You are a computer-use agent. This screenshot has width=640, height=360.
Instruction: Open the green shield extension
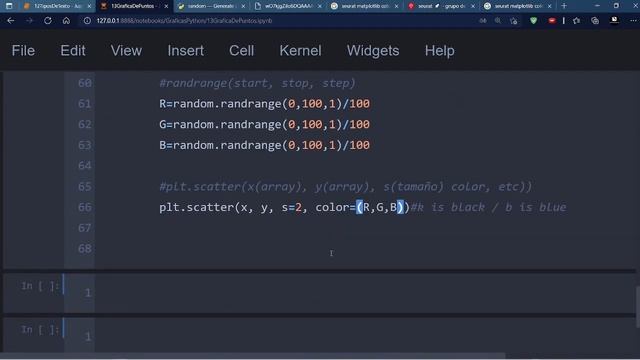click(x=533, y=20)
